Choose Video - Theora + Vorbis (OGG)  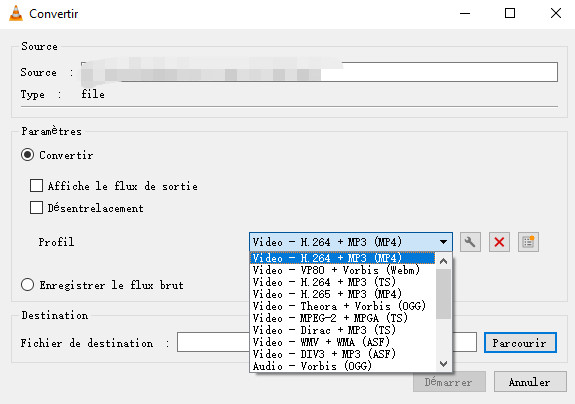click(x=343, y=306)
